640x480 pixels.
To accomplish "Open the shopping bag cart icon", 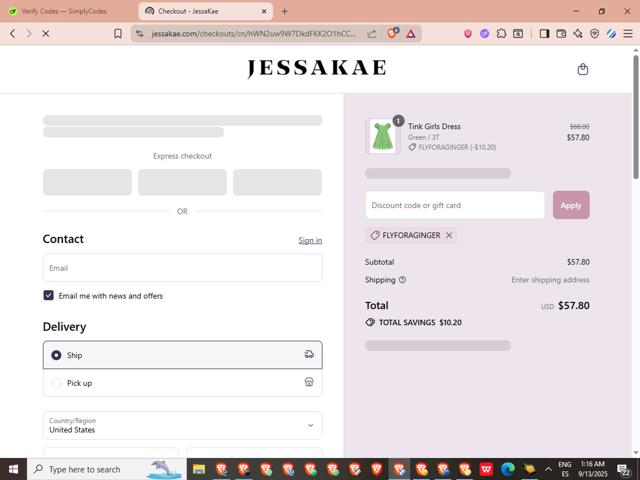I will click(x=582, y=69).
